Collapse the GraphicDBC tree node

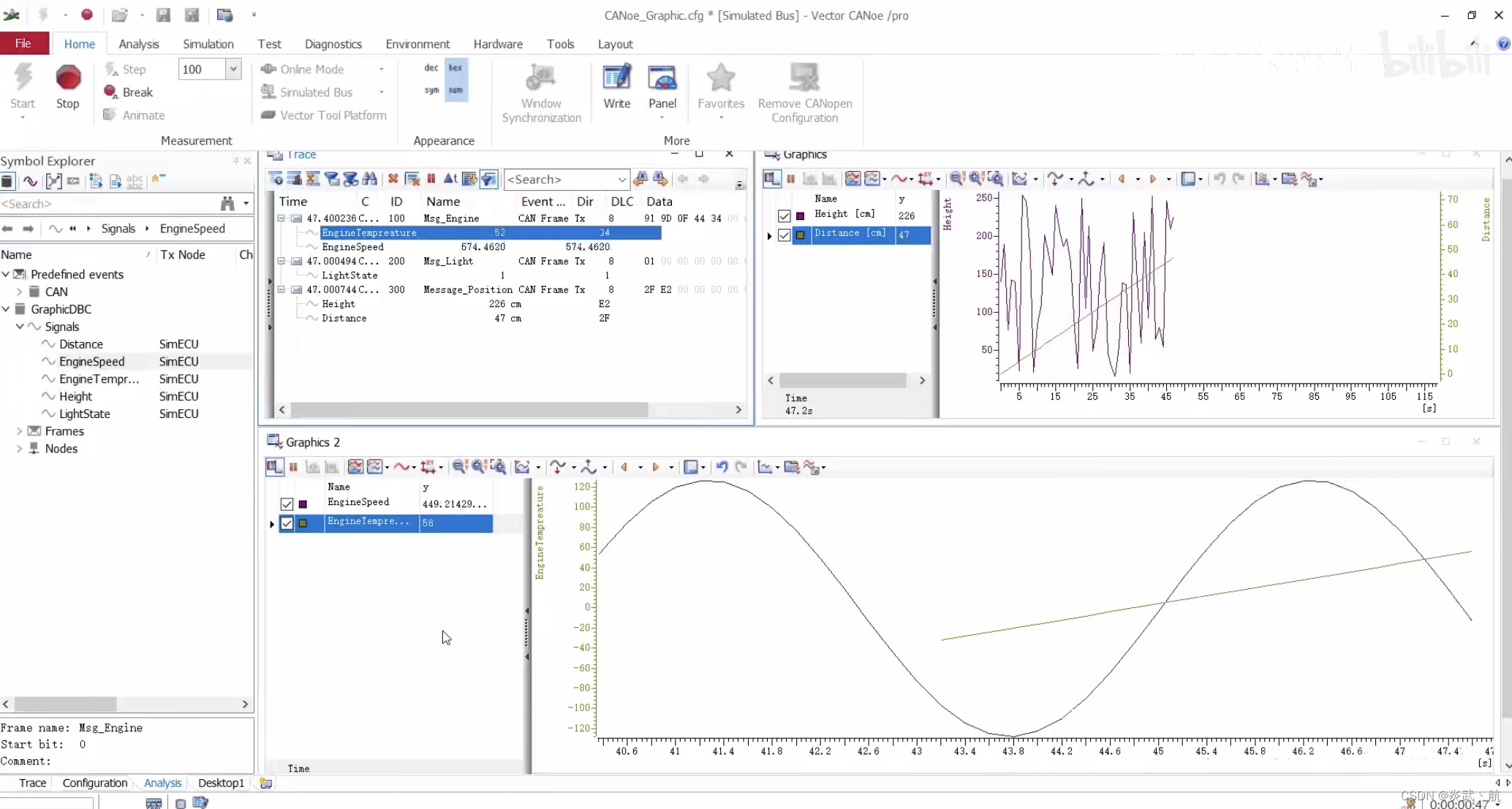coord(6,309)
